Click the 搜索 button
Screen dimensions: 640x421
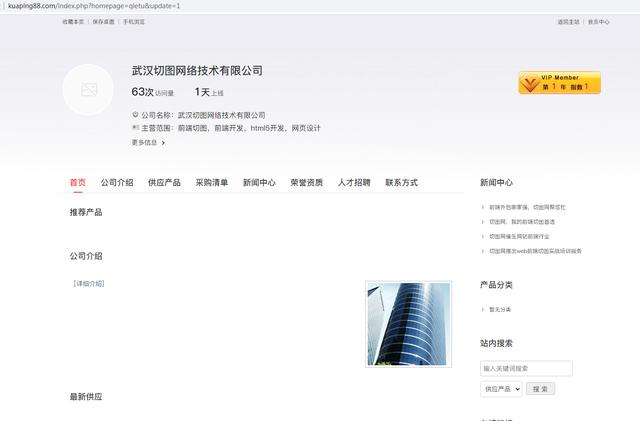540,388
